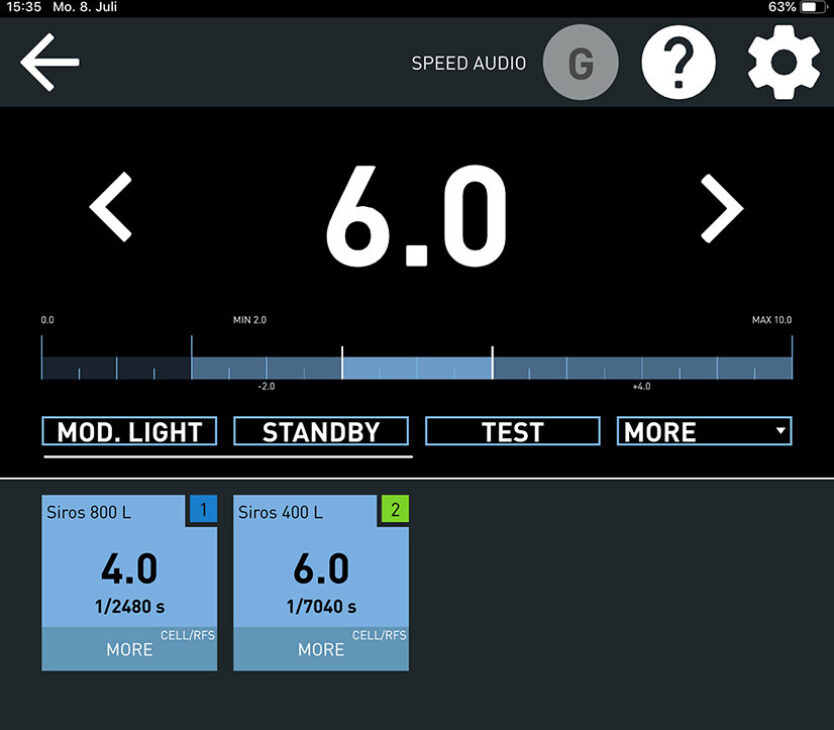The height and width of the screenshot is (730, 834).
Task: Toggle STANDBY mode
Action: (x=321, y=432)
